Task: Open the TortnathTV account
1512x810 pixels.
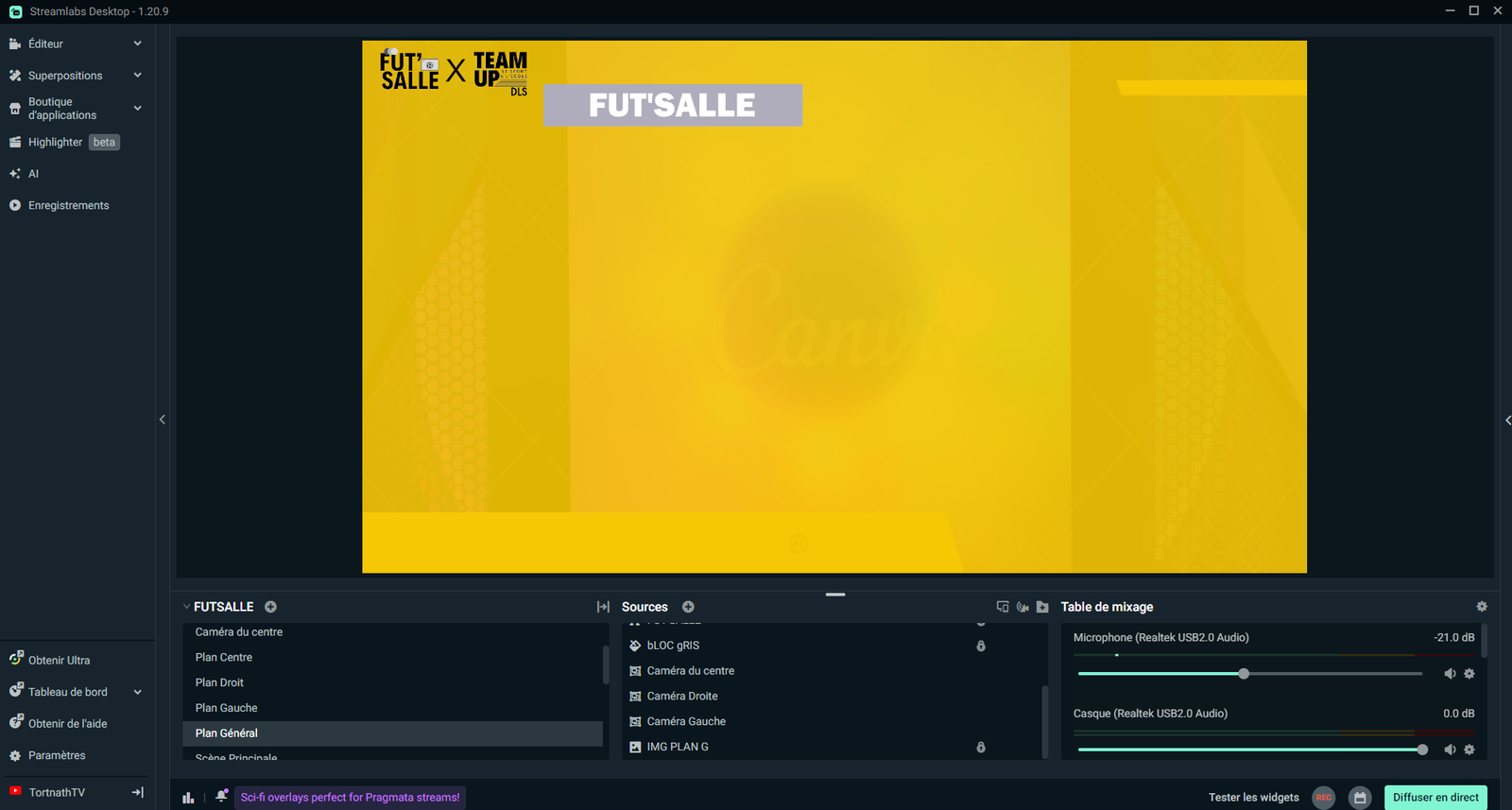Action: pos(57,792)
